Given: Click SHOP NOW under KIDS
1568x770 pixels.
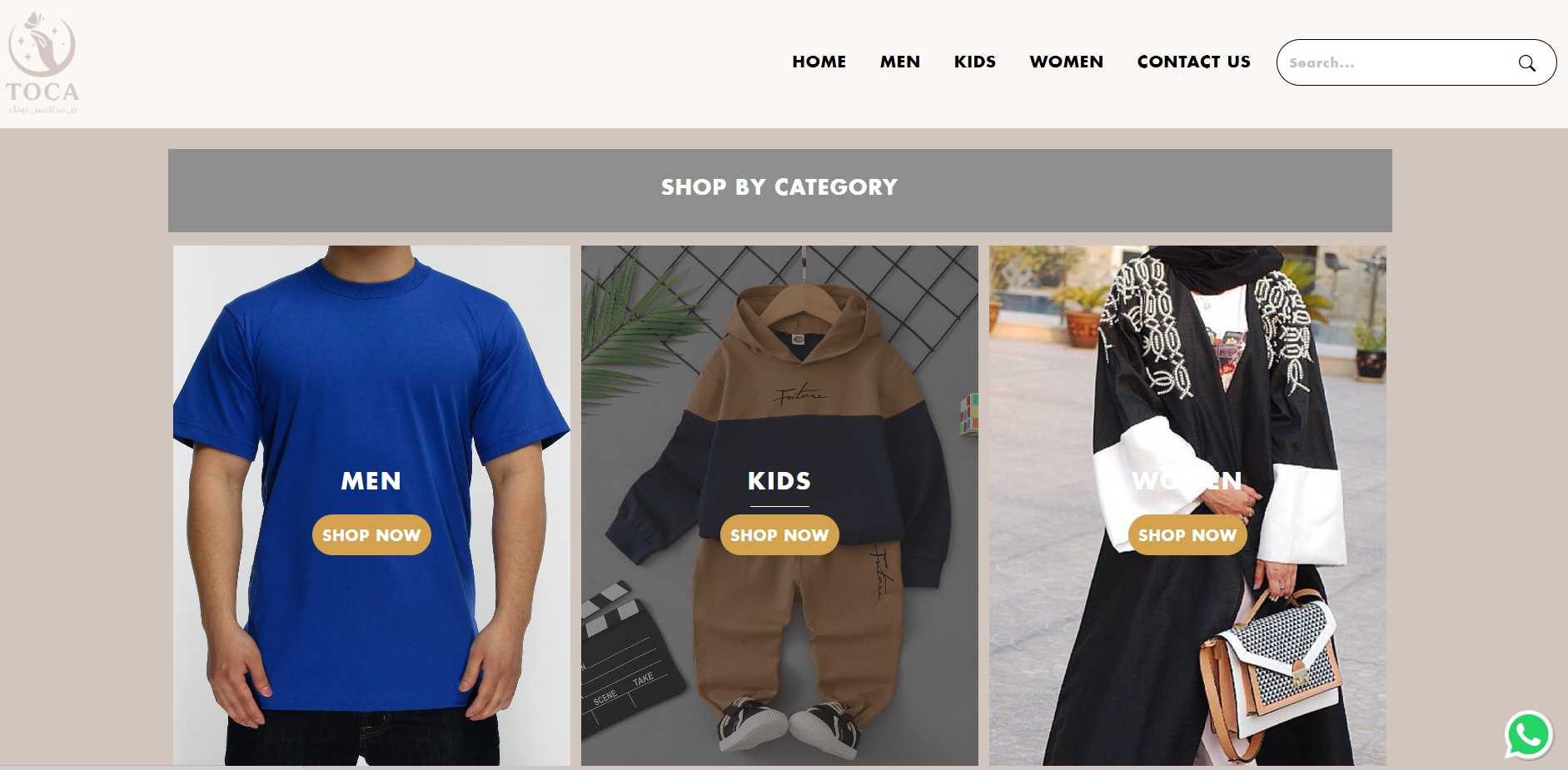Looking at the screenshot, I should pyautogui.click(x=779, y=535).
